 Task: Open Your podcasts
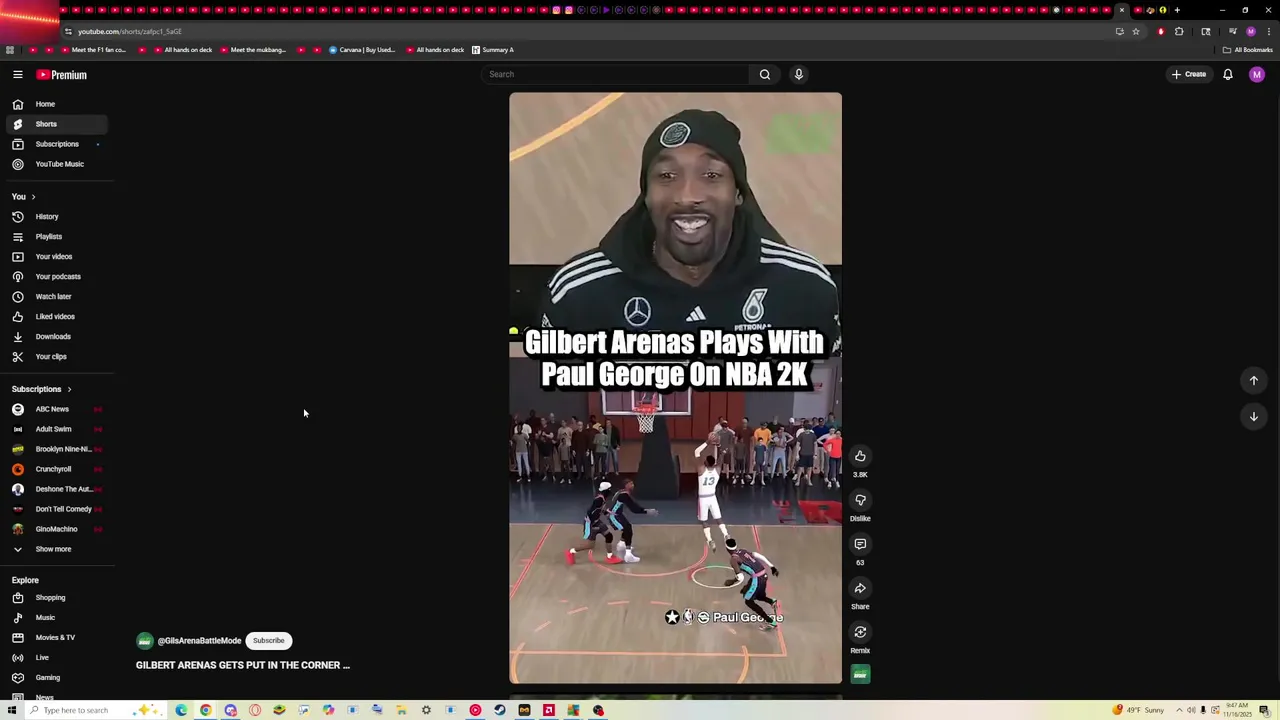pyautogui.click(x=56, y=277)
